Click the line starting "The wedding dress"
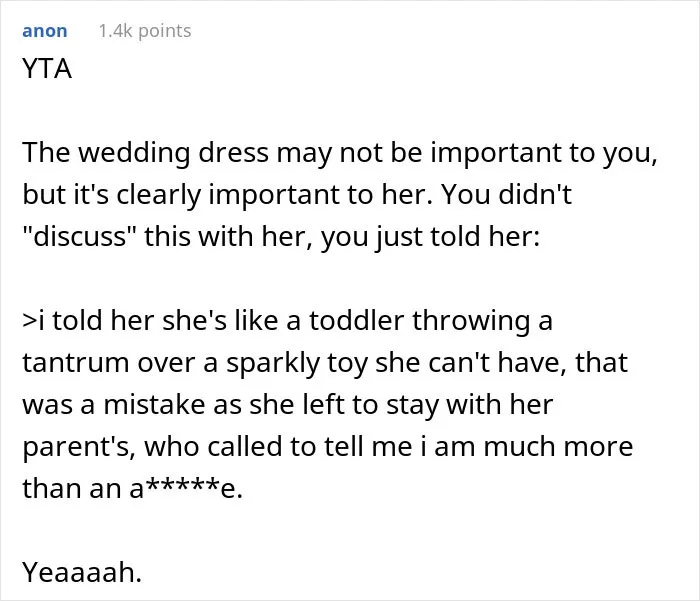 click(x=340, y=153)
